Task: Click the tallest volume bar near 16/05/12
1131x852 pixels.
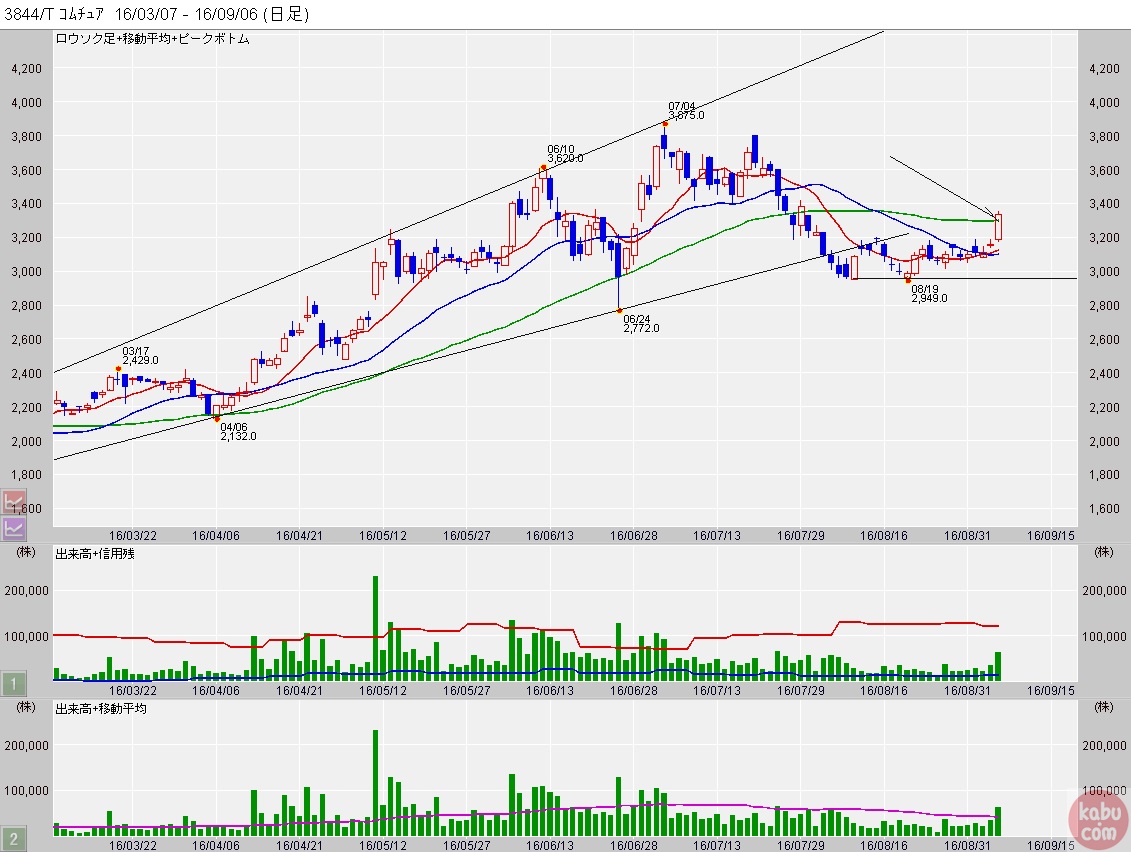Action: [375, 627]
